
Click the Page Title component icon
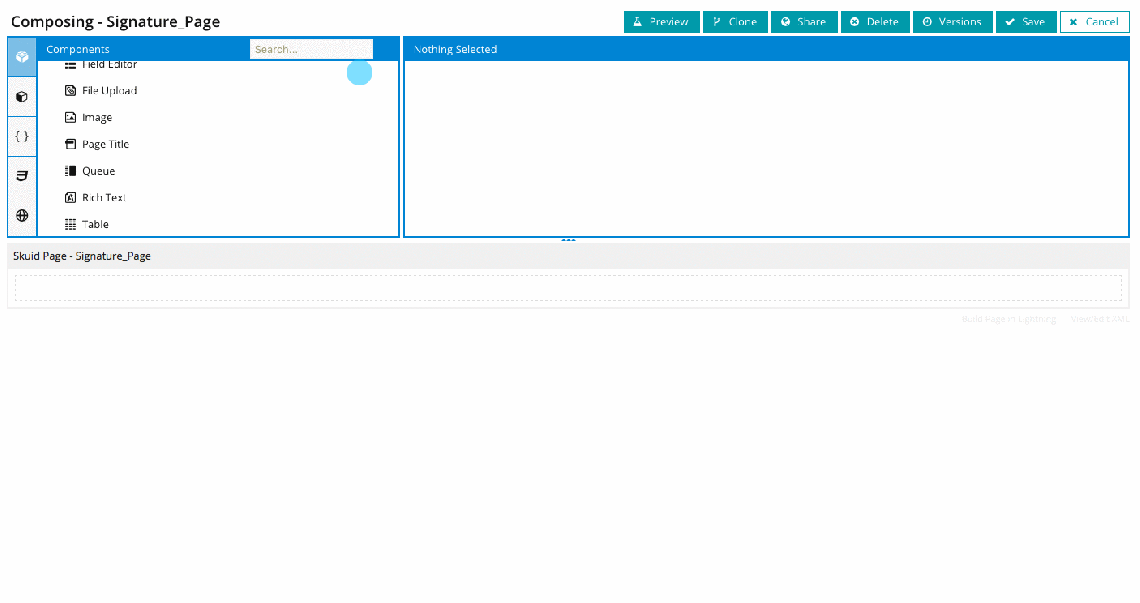point(70,144)
